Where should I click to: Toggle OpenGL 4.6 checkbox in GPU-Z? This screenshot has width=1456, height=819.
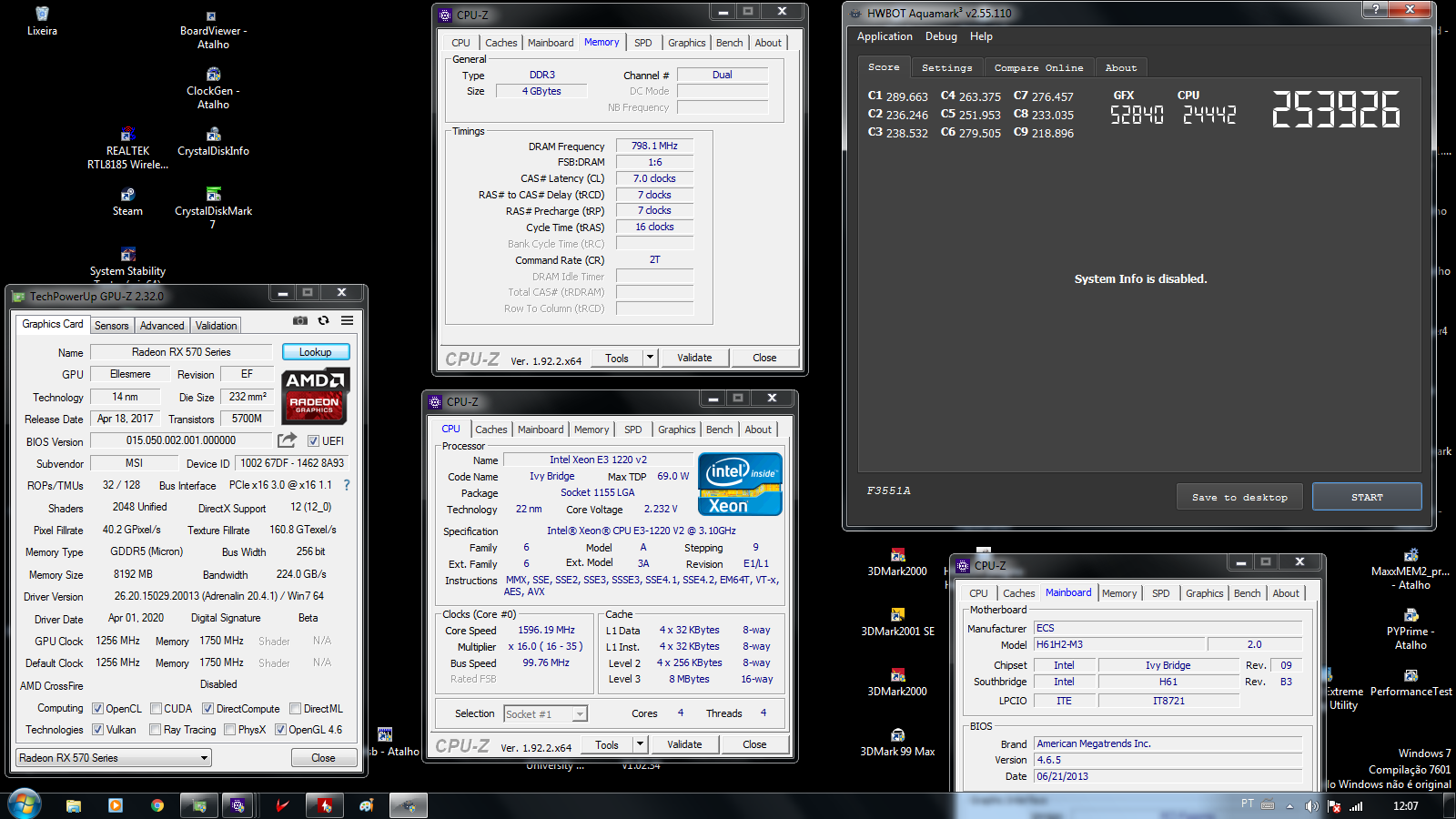[x=280, y=730]
